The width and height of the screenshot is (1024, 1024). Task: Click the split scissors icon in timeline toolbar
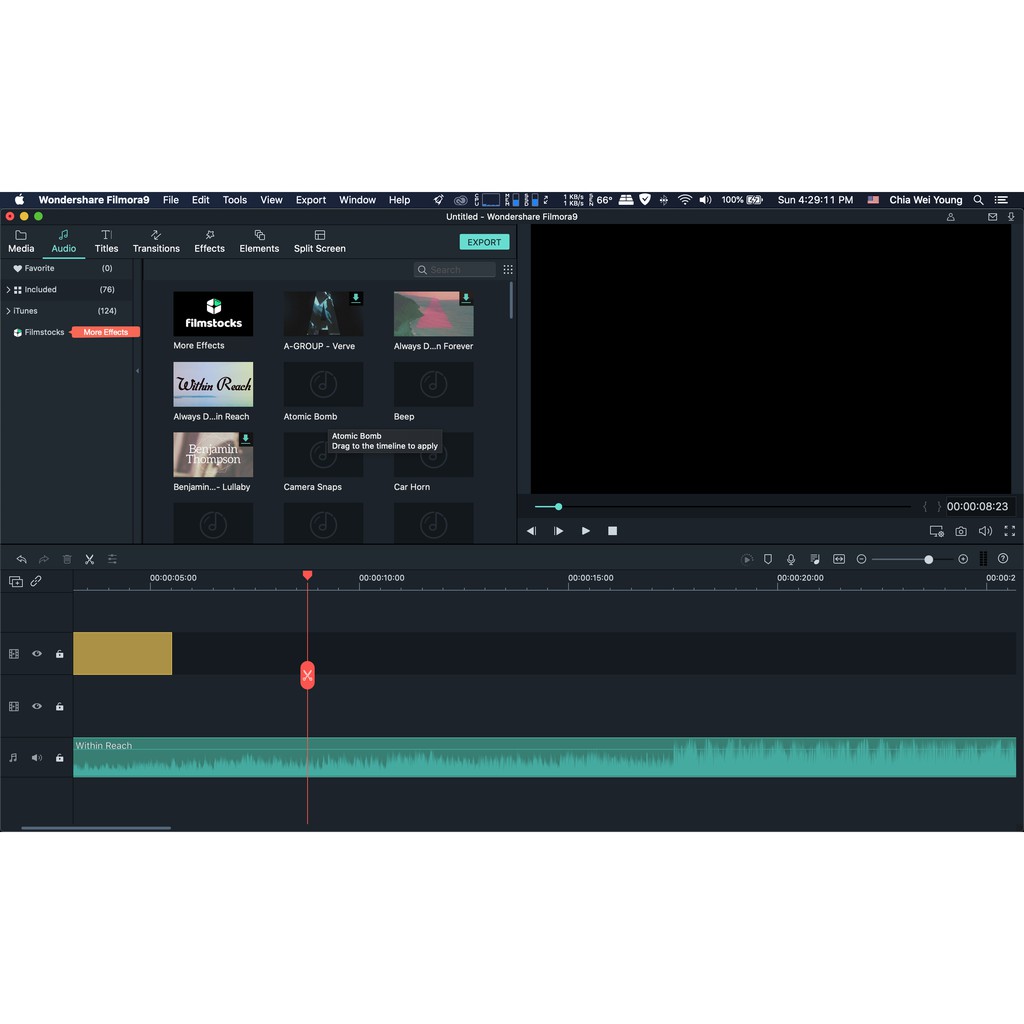click(x=89, y=559)
